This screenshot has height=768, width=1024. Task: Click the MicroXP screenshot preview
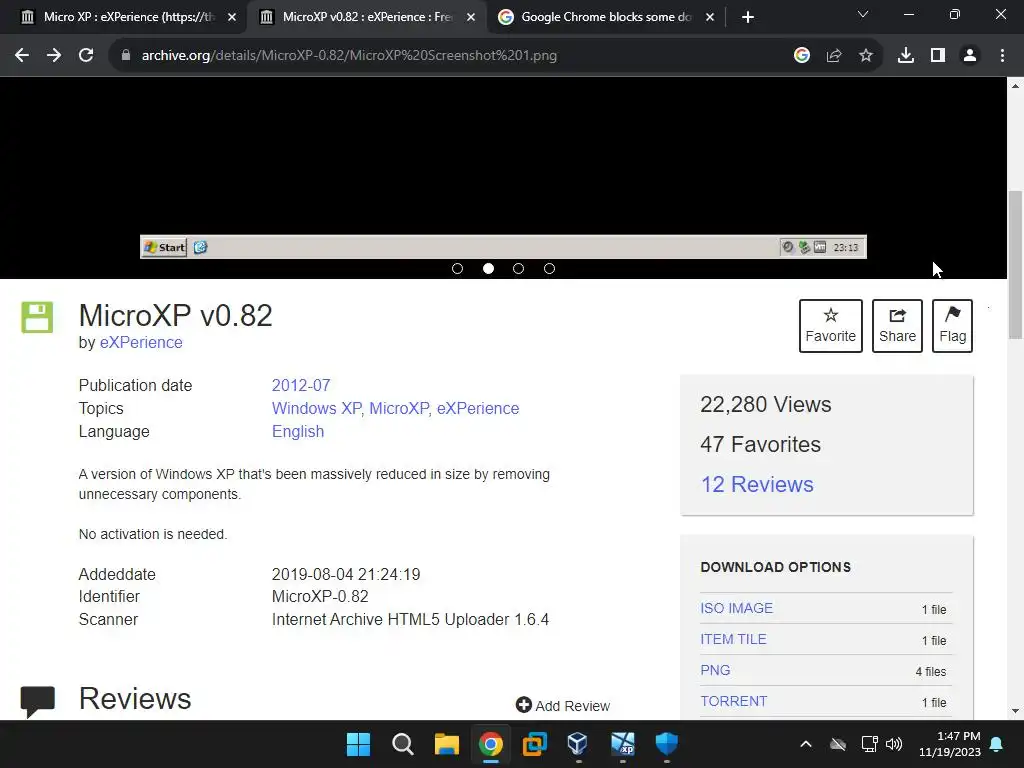(x=504, y=168)
